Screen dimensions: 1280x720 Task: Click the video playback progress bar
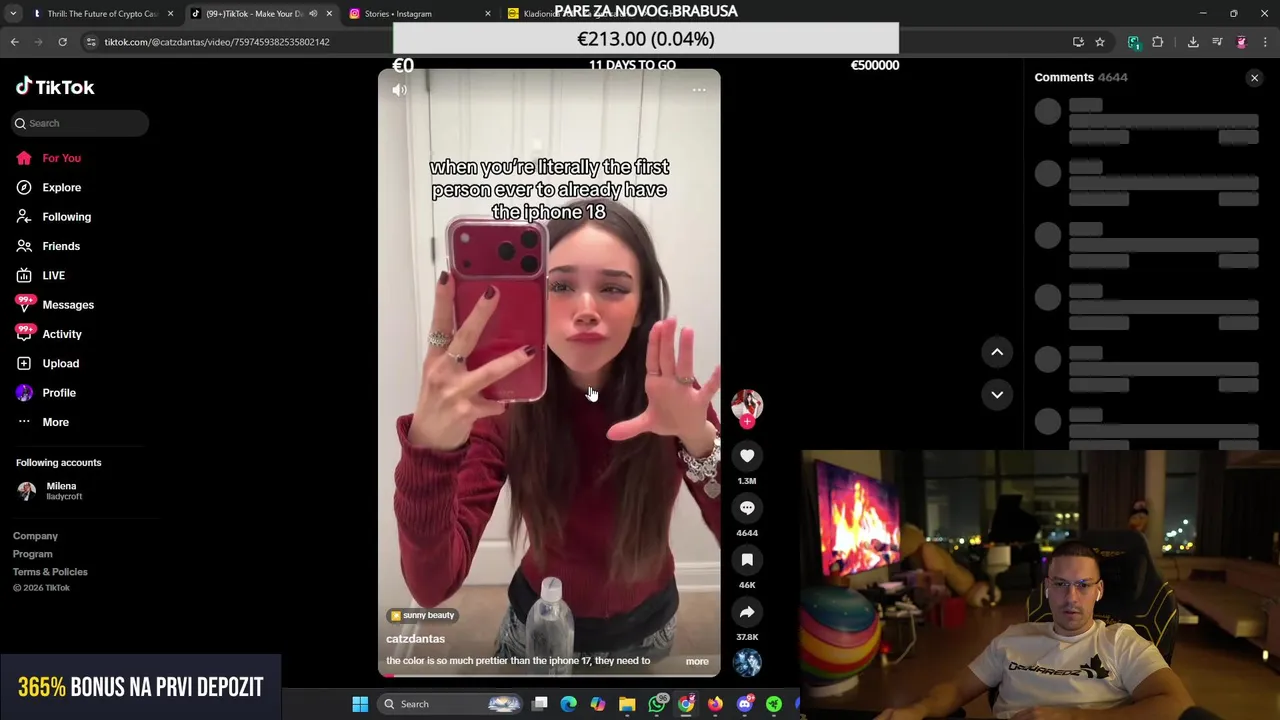[549, 675]
